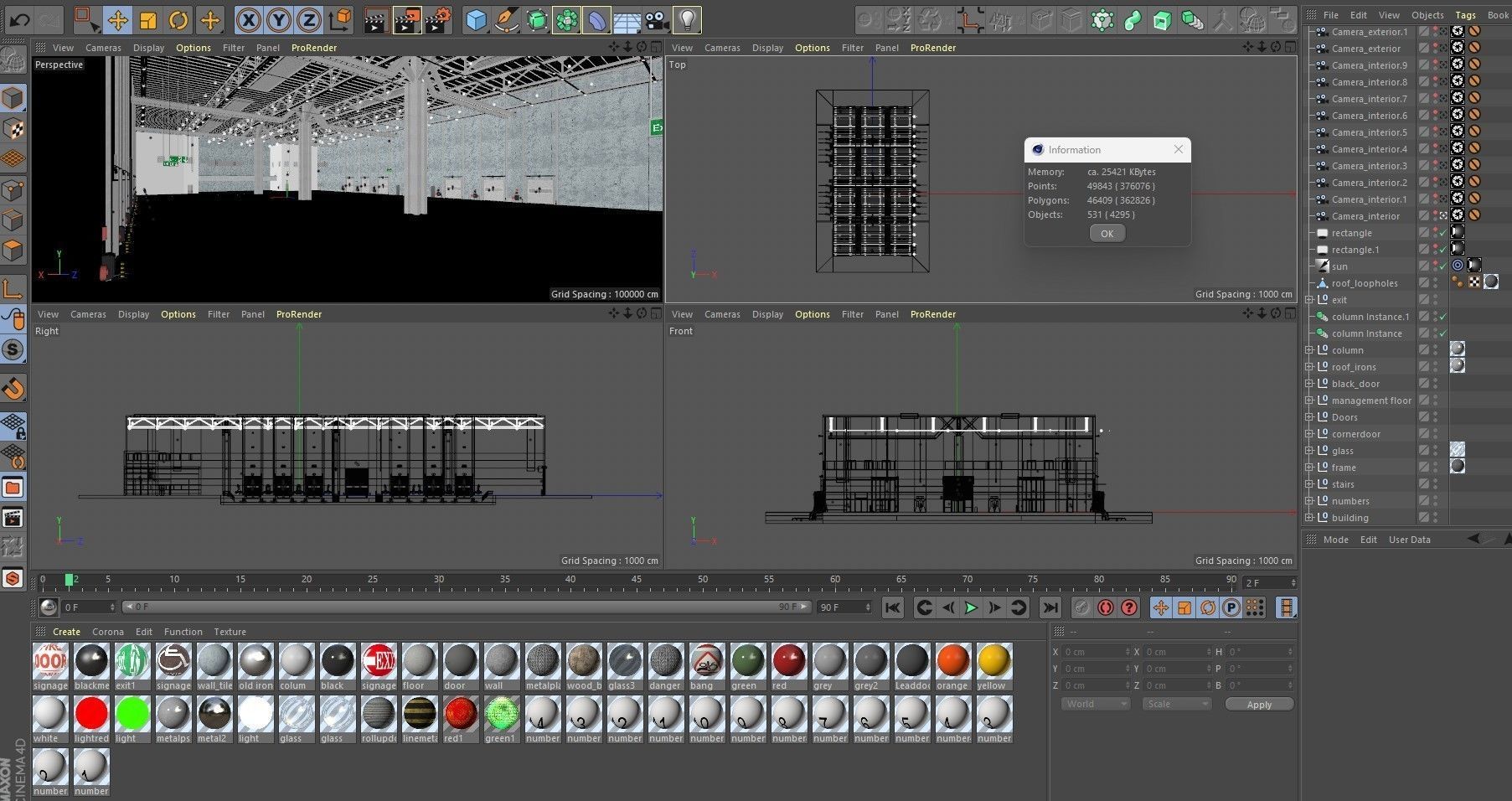
Task: Click the magnet Snap icon in sidebar
Action: (x=13, y=388)
